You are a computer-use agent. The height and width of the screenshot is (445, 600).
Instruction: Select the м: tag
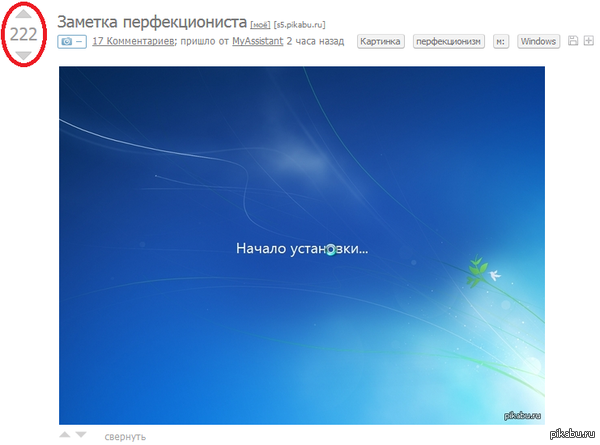click(x=501, y=41)
